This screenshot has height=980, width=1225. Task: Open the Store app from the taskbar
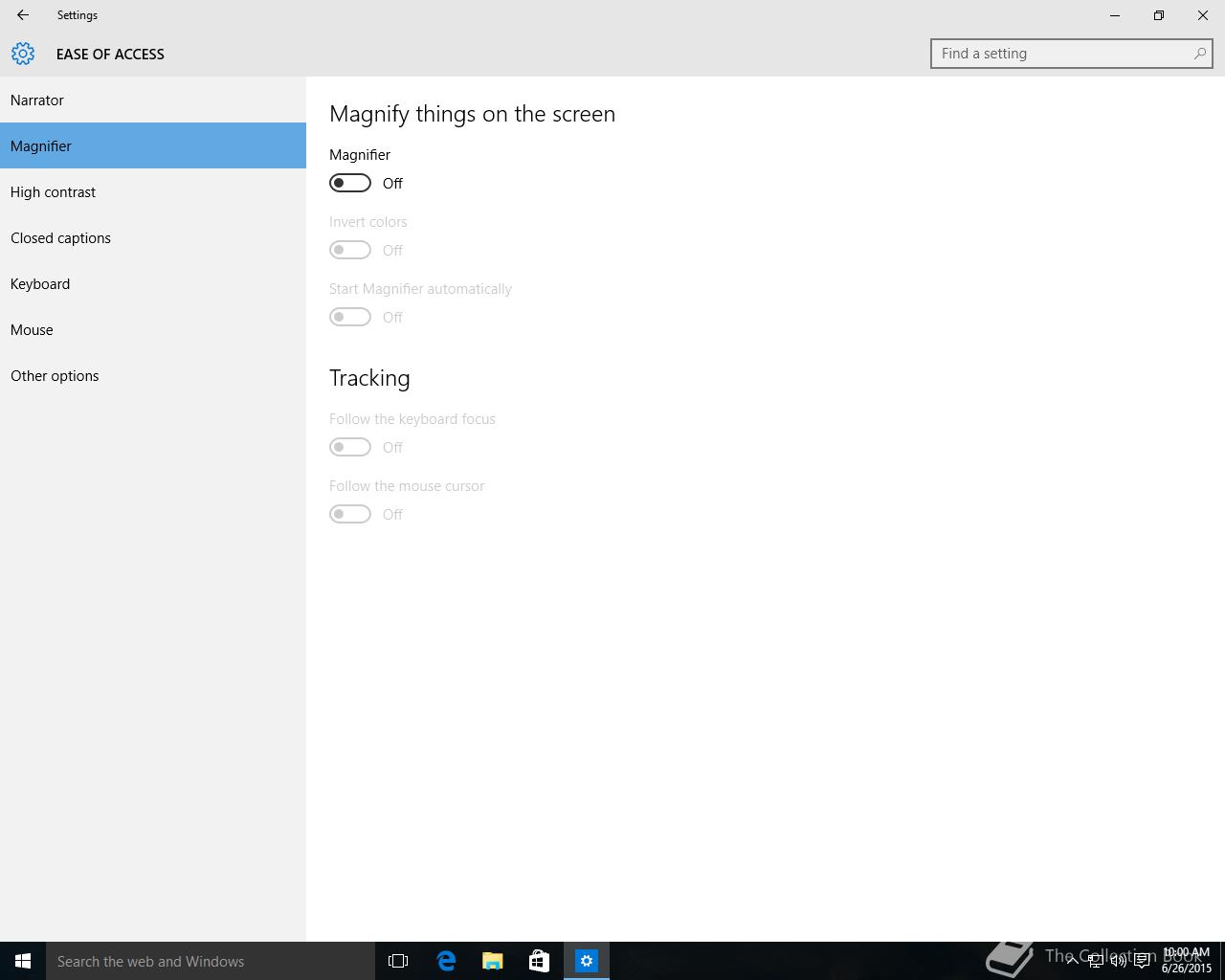point(539,961)
